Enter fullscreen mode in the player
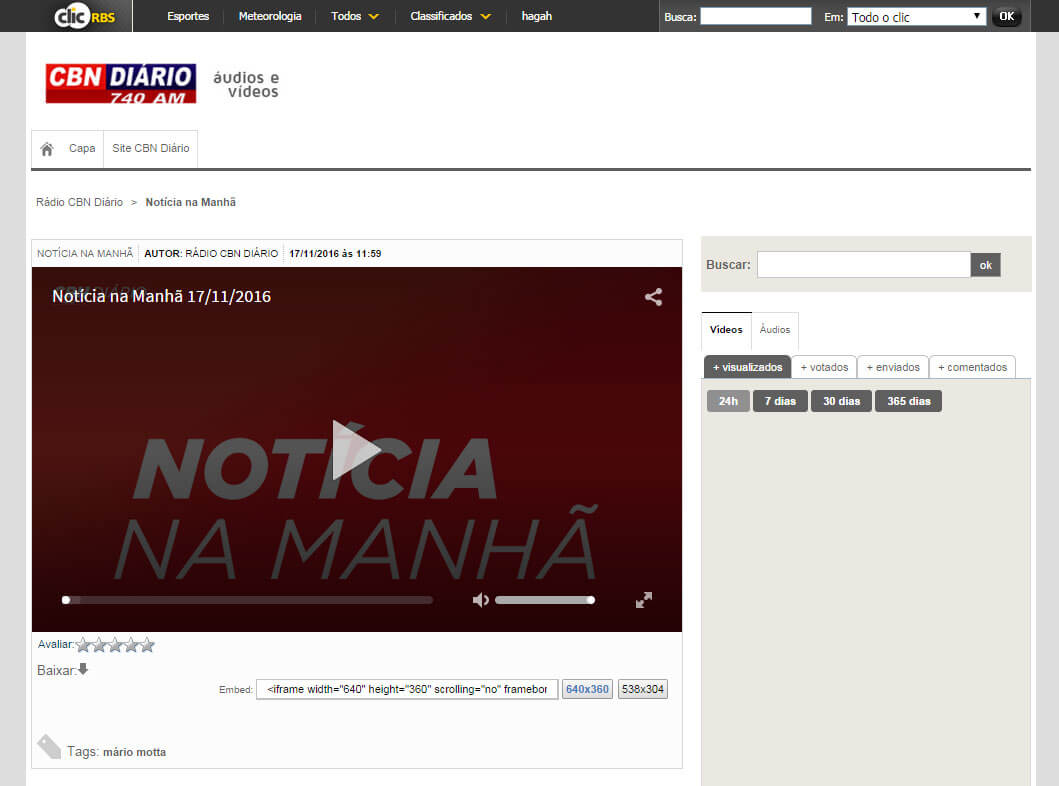The image size is (1059, 786). pyautogui.click(x=644, y=600)
